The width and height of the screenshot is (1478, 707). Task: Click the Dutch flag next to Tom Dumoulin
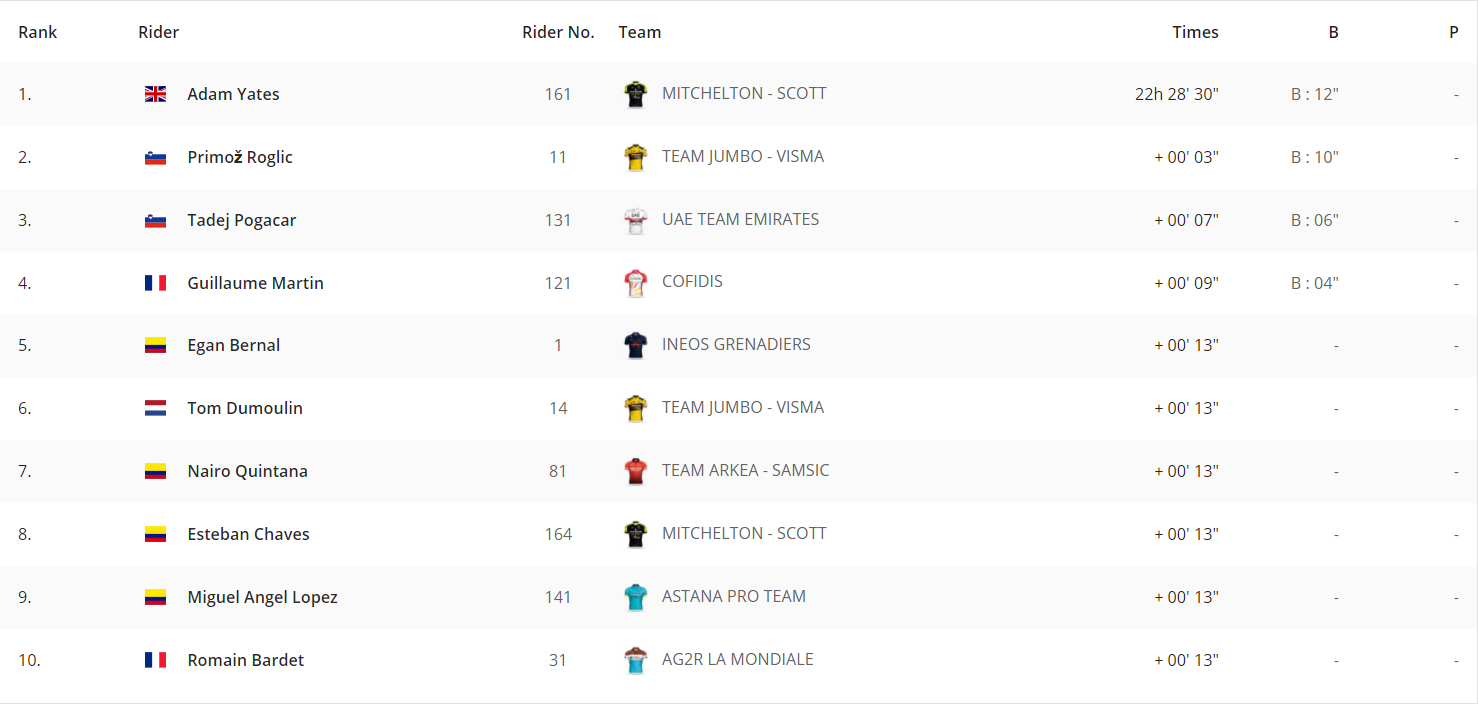click(155, 408)
